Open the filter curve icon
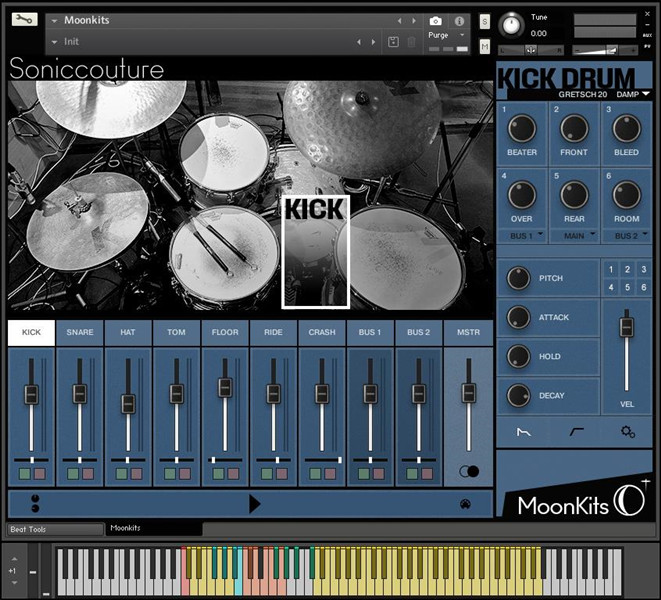 (x=575, y=432)
